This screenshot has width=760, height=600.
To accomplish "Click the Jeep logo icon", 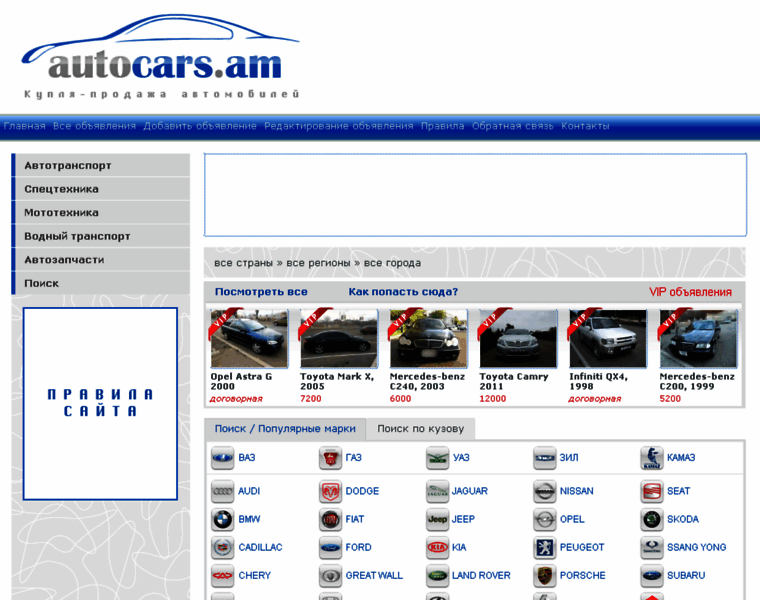I will 438,520.
